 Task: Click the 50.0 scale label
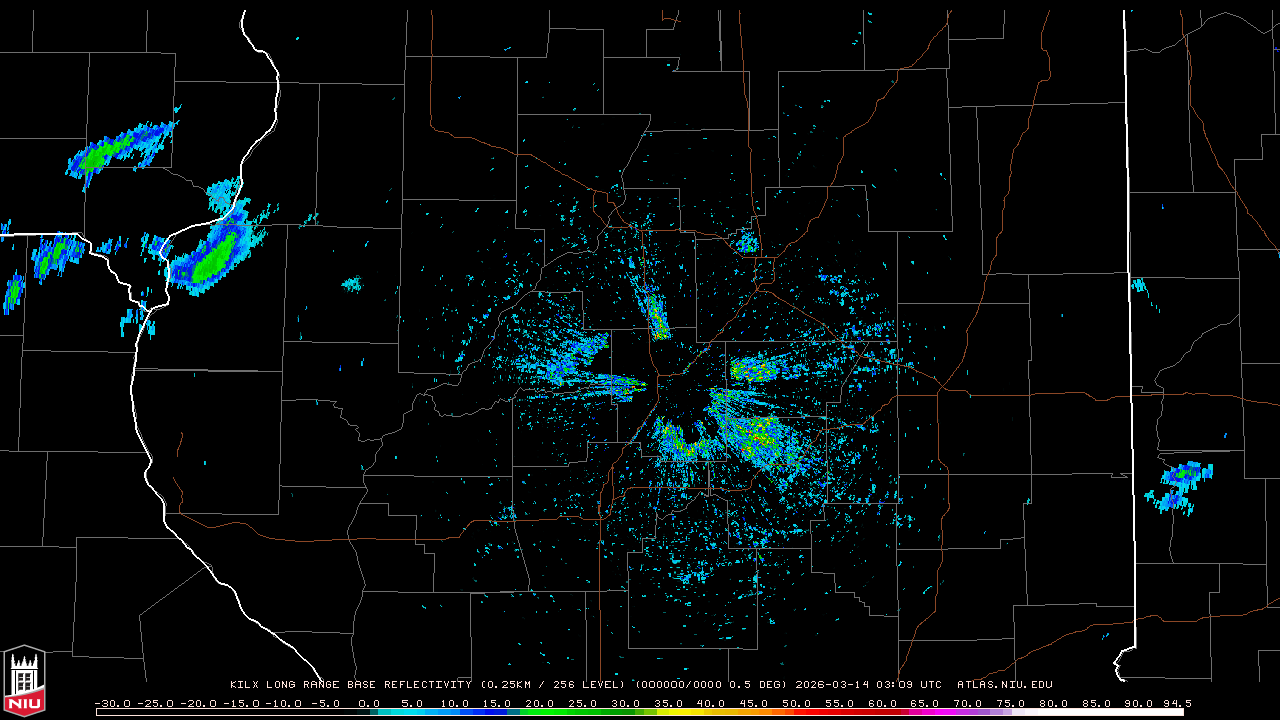click(796, 703)
